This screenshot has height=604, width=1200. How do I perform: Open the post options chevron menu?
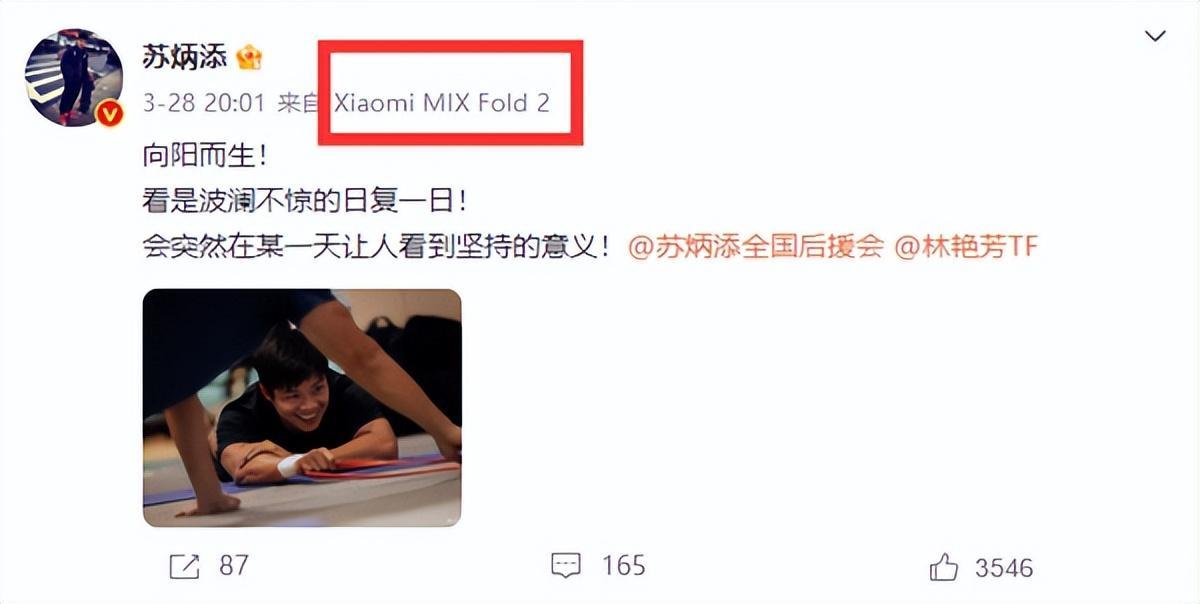click(x=1155, y=37)
